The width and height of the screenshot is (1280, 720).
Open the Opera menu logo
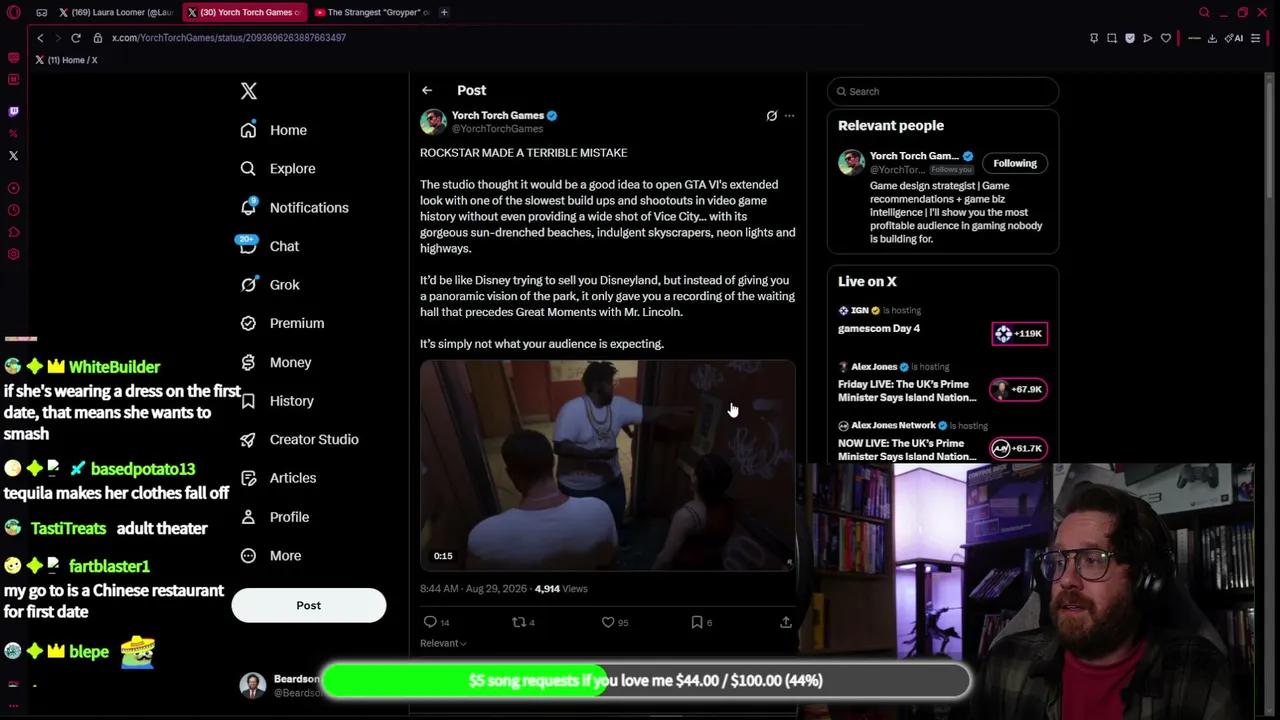click(13, 12)
